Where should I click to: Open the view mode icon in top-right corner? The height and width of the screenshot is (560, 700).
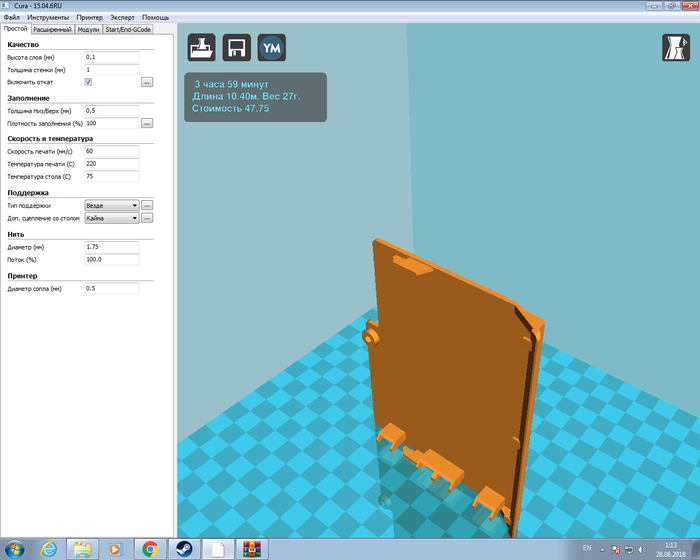[x=675, y=48]
